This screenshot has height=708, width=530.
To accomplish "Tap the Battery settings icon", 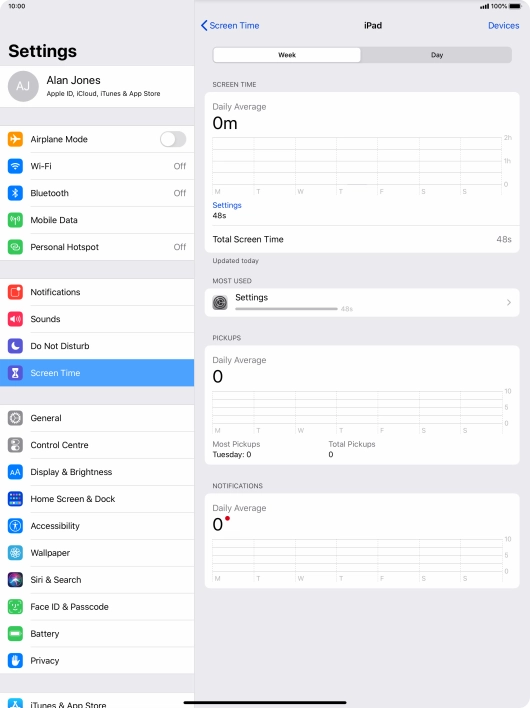I will (x=15, y=634).
